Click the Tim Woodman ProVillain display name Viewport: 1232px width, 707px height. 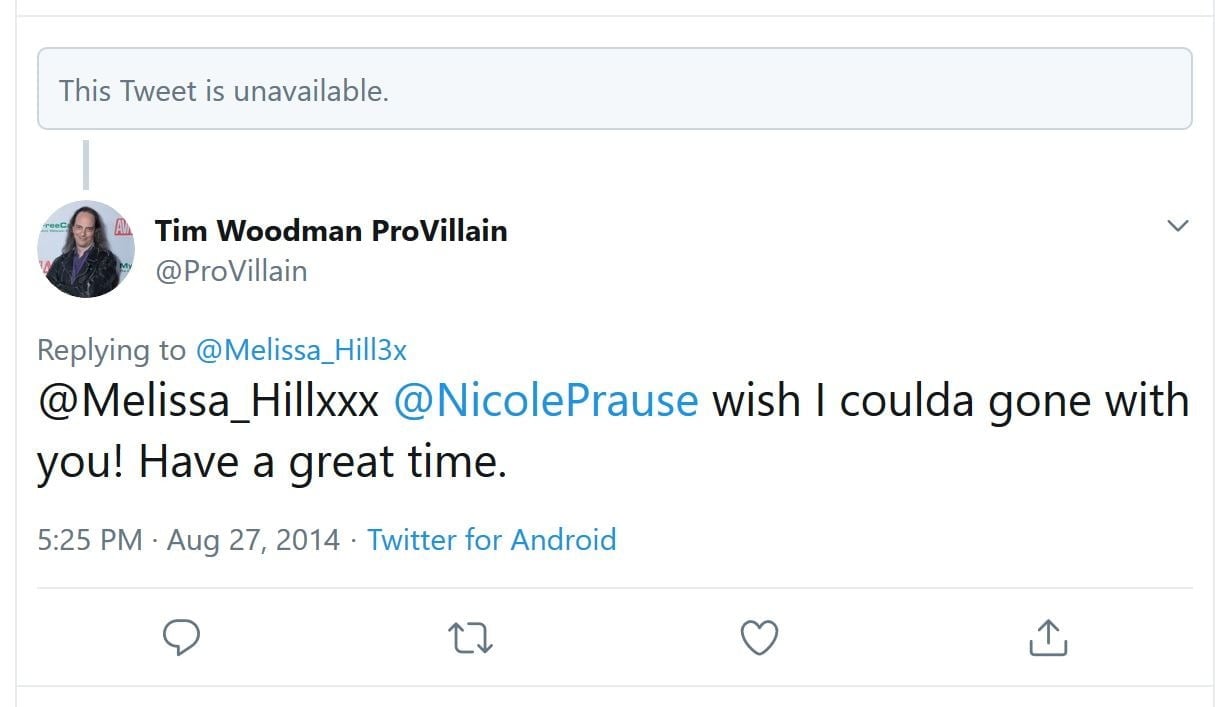[331, 231]
